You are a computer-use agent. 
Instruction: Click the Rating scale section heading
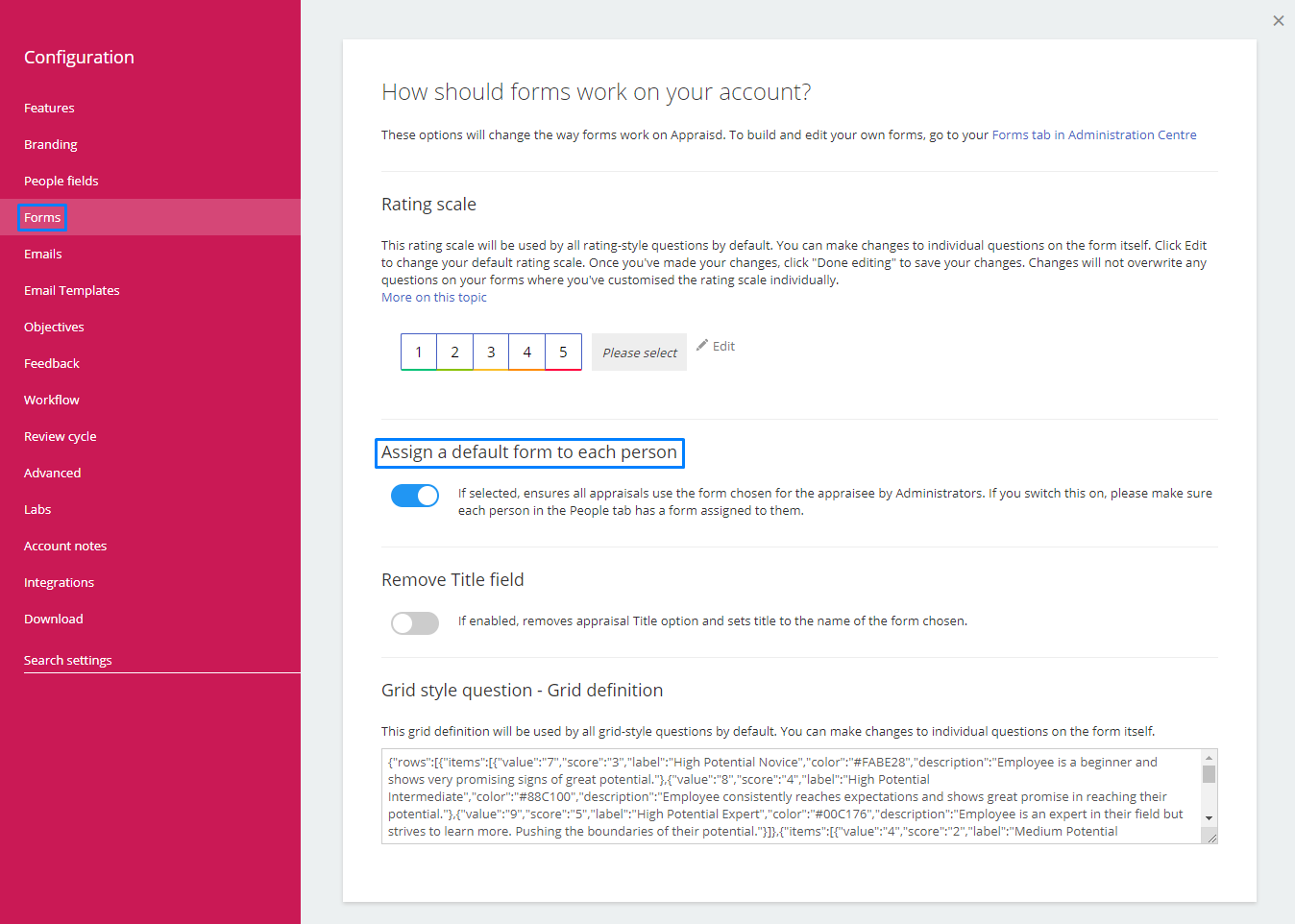[428, 204]
